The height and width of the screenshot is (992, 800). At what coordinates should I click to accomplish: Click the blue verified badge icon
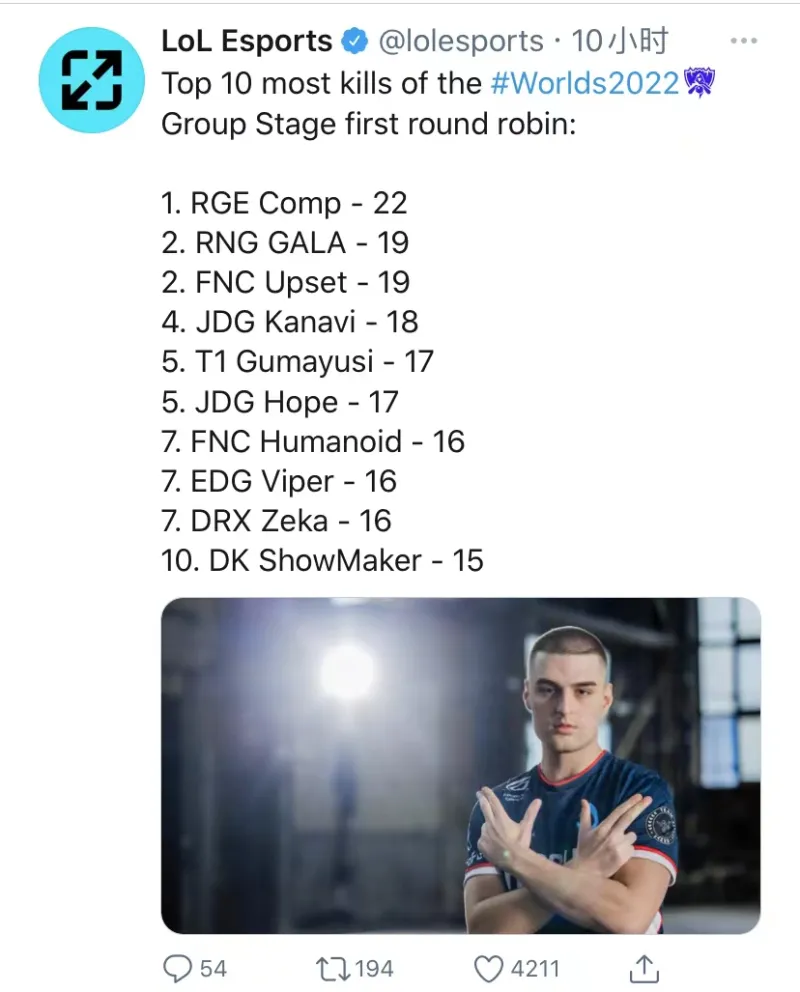tap(354, 42)
